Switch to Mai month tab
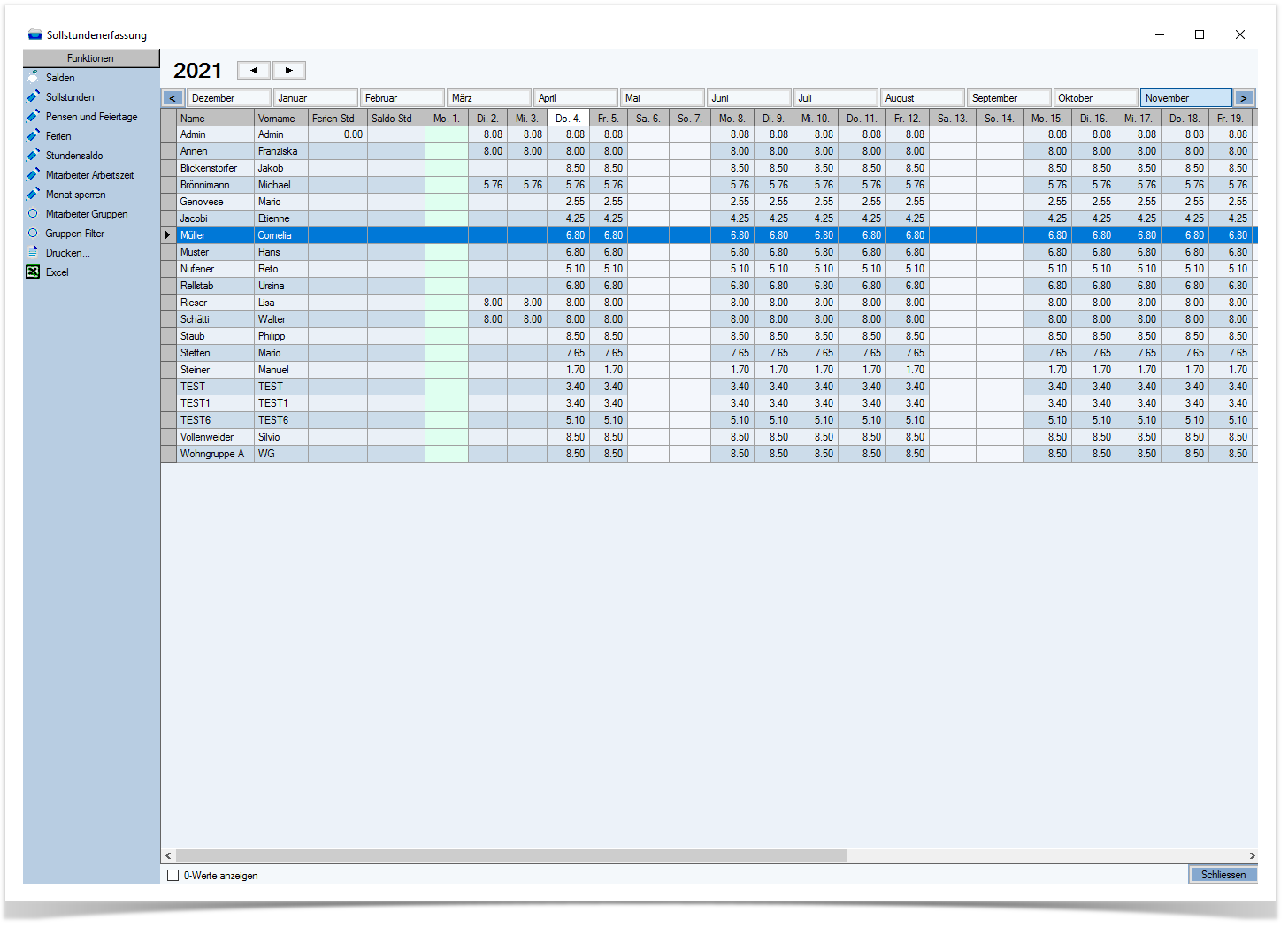 tap(663, 98)
